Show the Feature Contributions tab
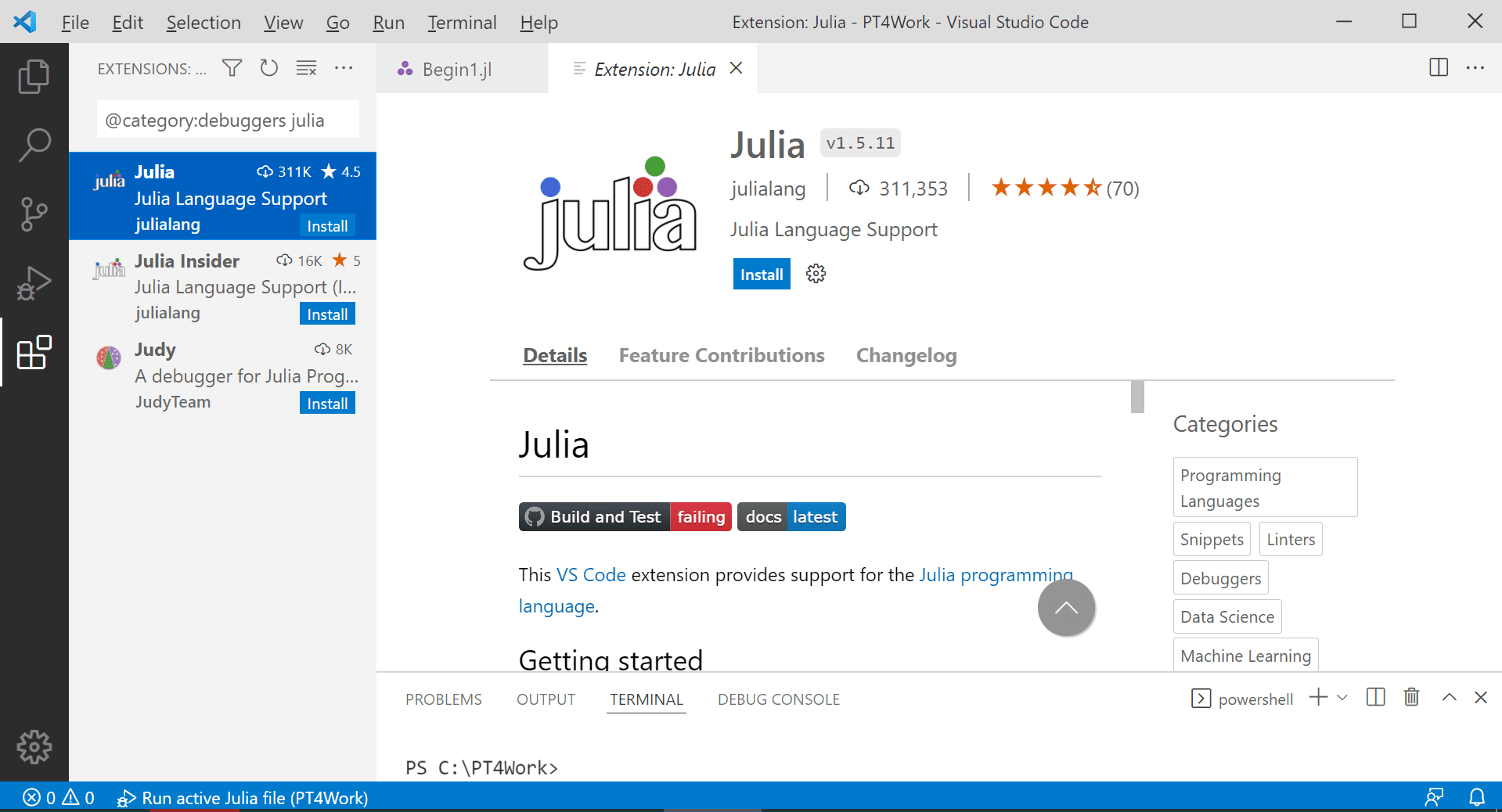1502x812 pixels. [x=722, y=355]
